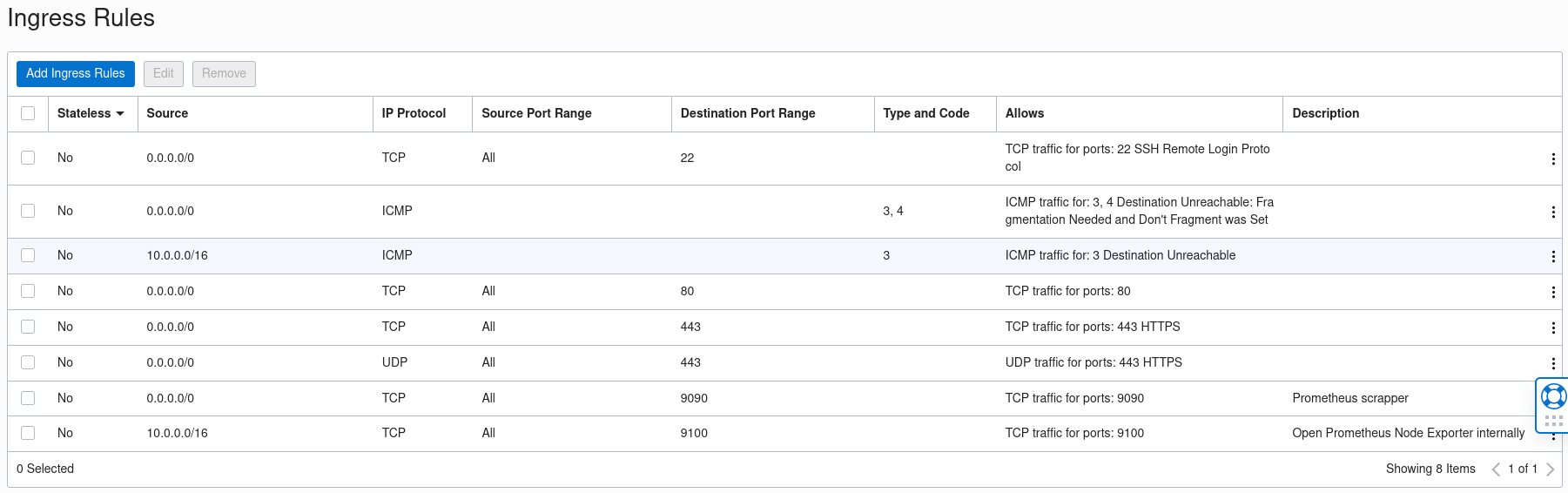Click the Edit button
Image resolution: width=1568 pixels, height=493 pixels.
pos(164,73)
